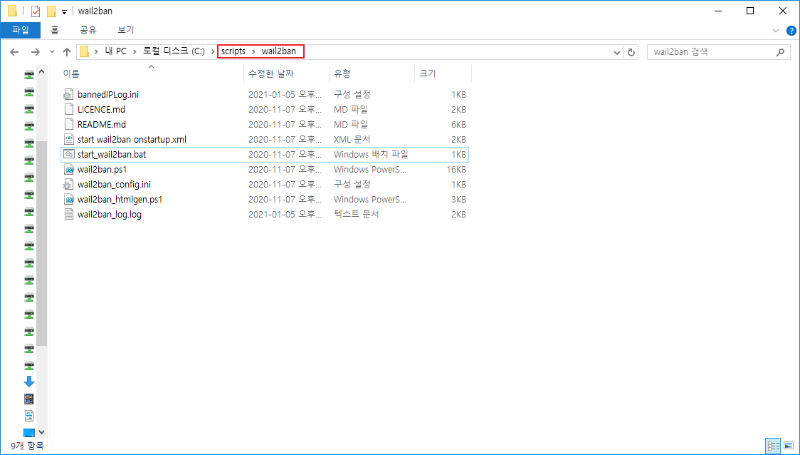This screenshot has width=800, height=455.
Task: Click the properties checkmark icon in title bar
Action: tap(35, 10)
